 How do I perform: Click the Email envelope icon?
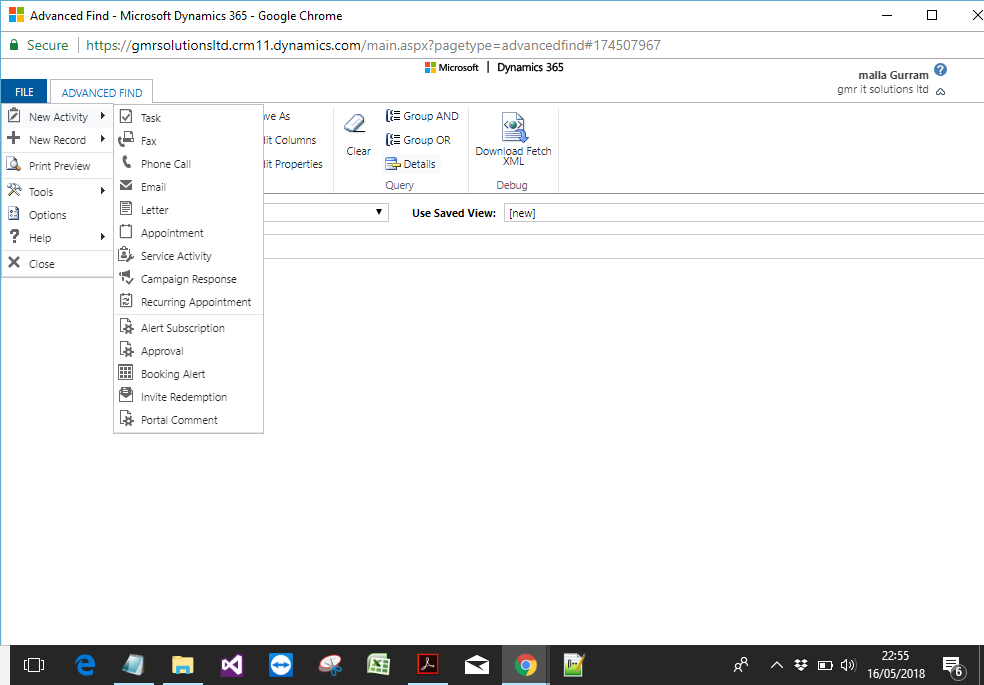click(126, 186)
